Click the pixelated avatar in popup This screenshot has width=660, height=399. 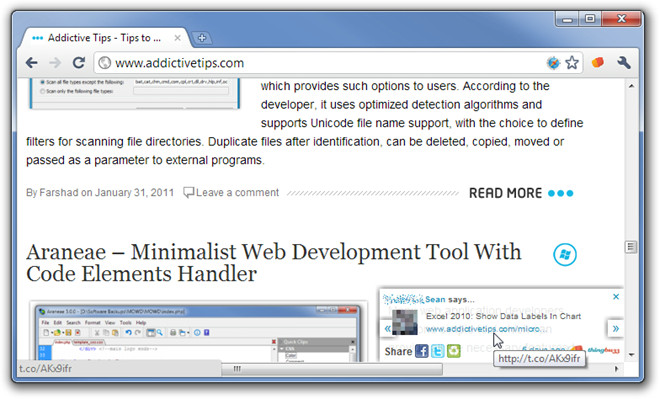click(405, 322)
